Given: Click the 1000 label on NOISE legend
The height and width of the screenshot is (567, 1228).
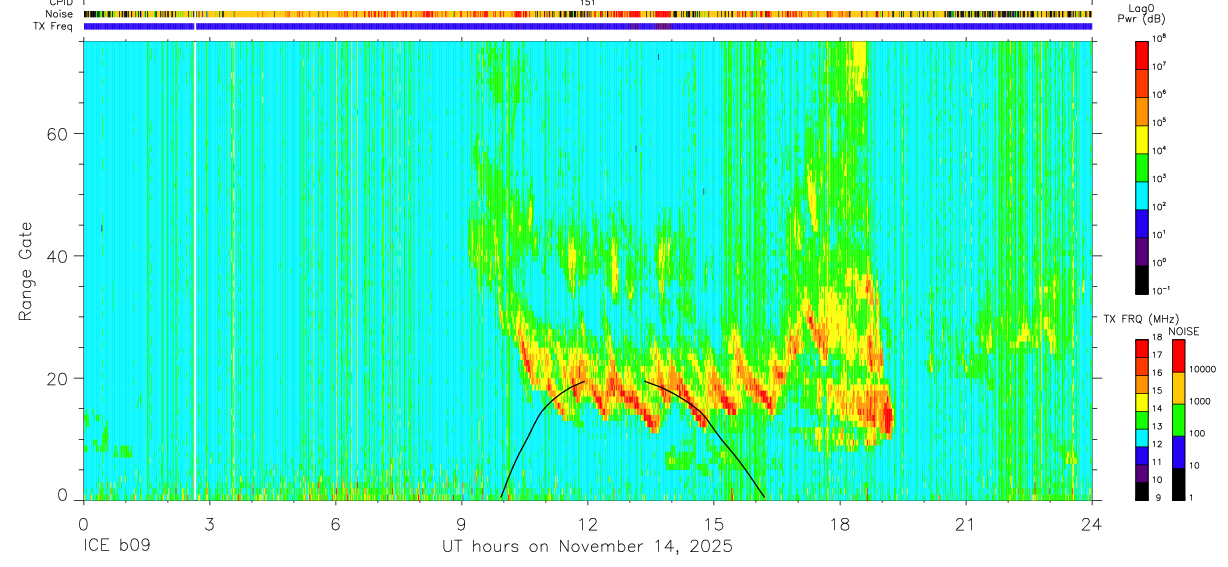Looking at the screenshot, I should click(x=1201, y=401).
